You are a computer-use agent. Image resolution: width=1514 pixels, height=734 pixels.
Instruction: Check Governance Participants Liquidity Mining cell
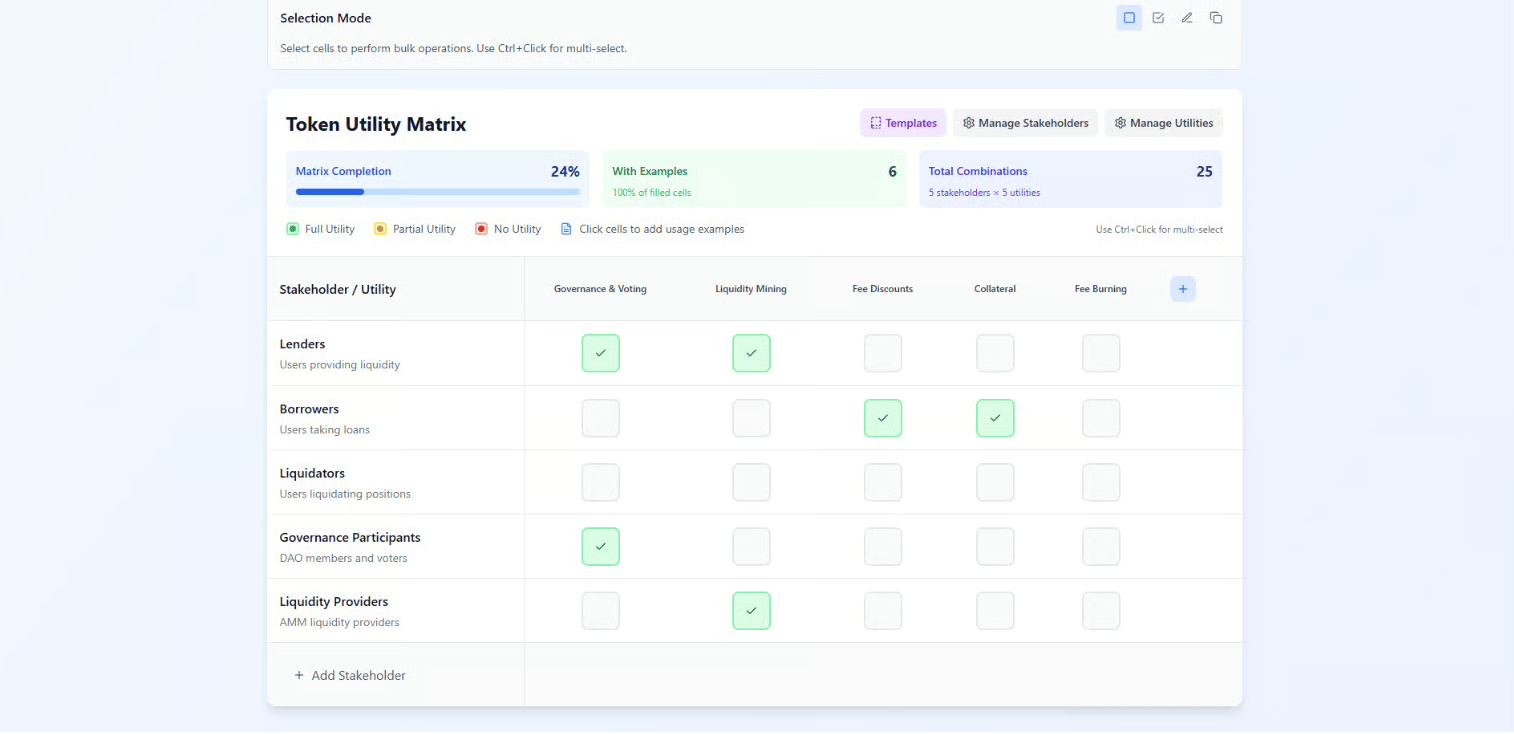point(751,546)
